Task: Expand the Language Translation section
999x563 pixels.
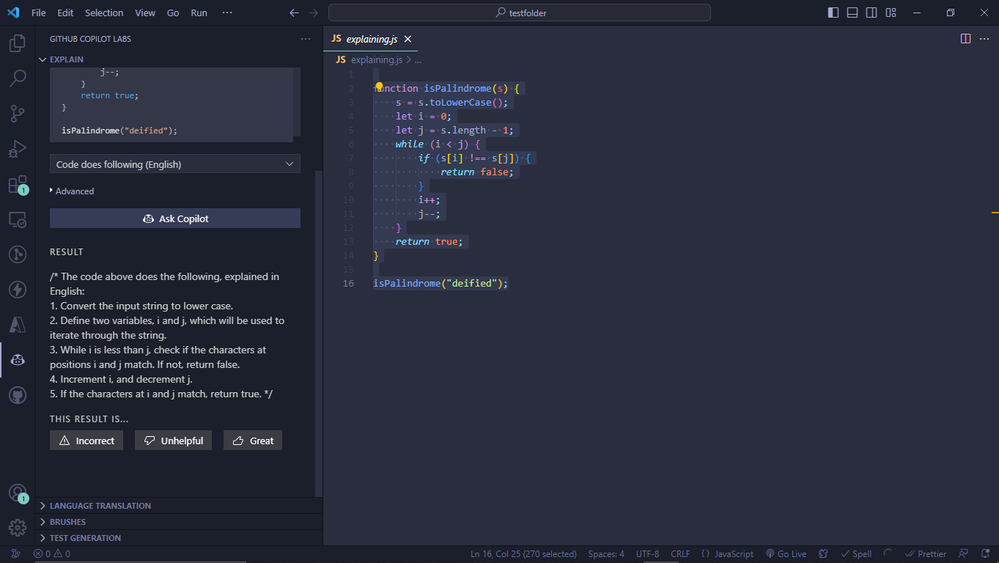Action: 100,506
